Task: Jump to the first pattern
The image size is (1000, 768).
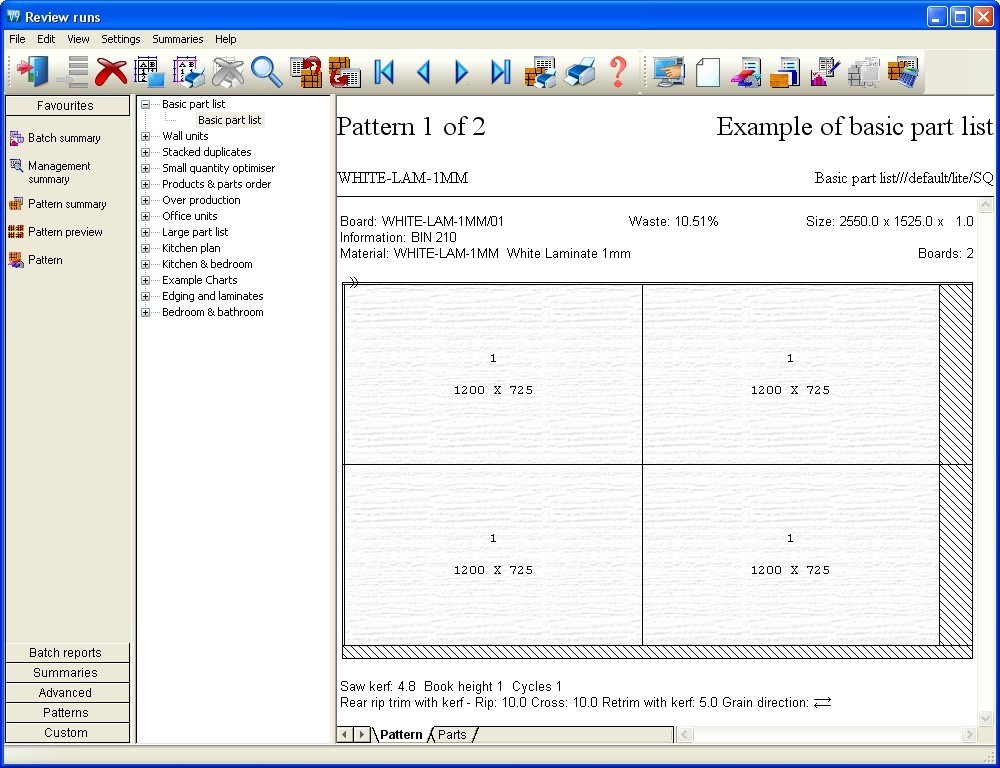Action: (384, 72)
